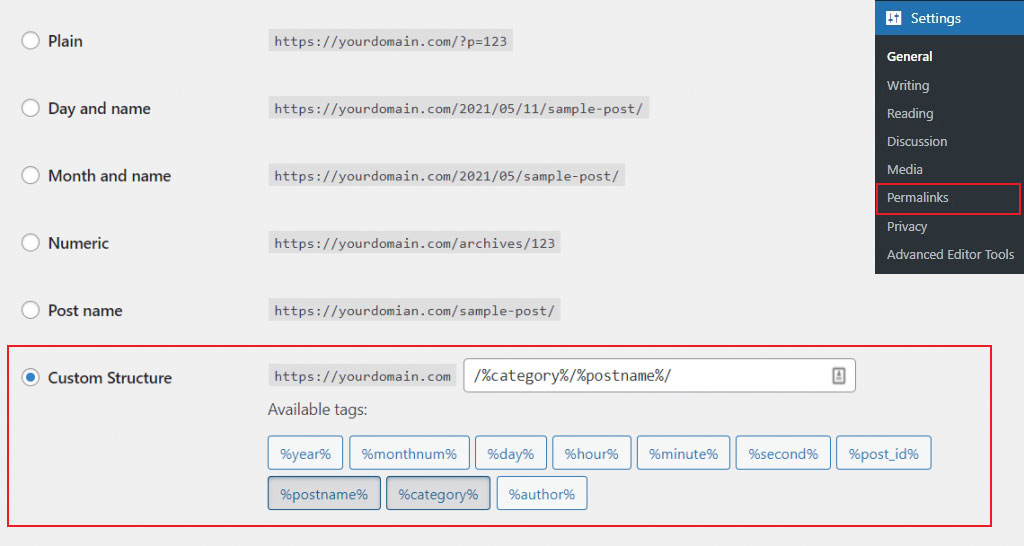
Task: Click the %minute% tag button
Action: 683,453
